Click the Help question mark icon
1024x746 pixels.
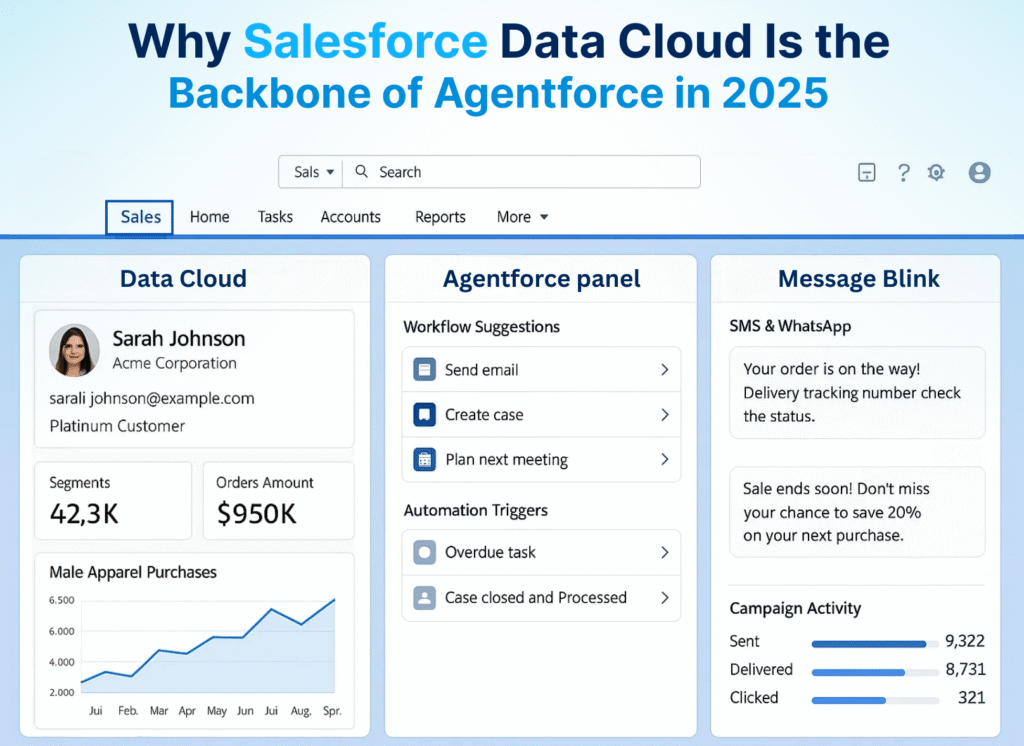(903, 172)
